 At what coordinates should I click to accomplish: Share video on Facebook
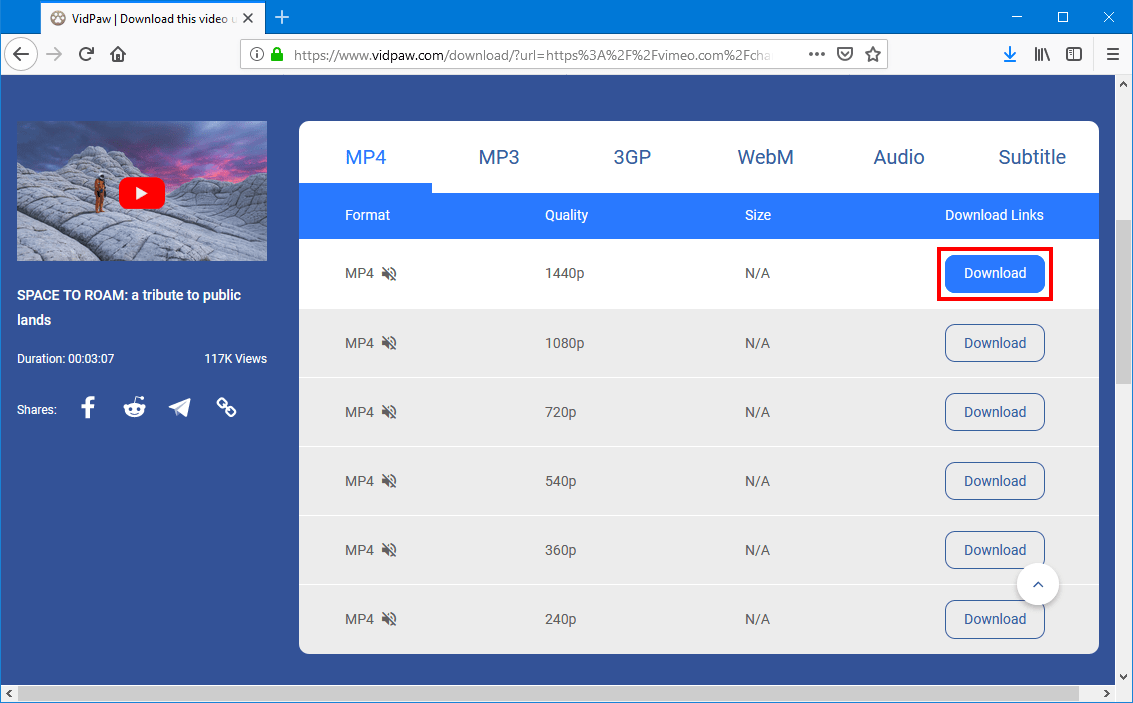(88, 407)
